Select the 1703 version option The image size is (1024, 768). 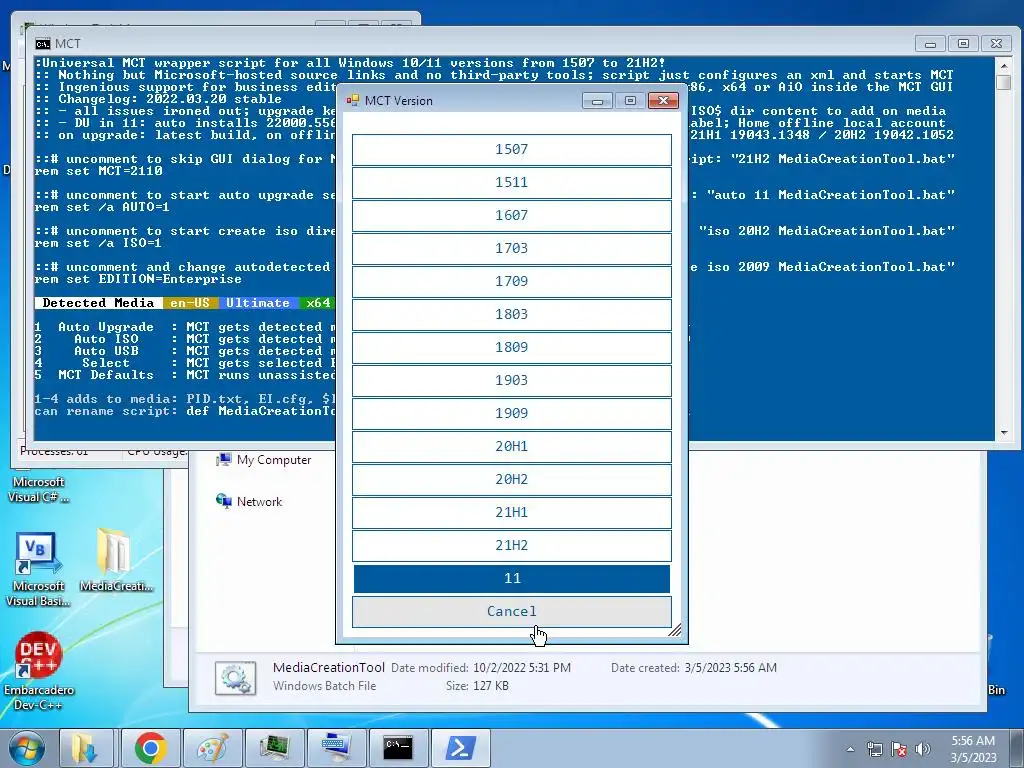[511, 249]
